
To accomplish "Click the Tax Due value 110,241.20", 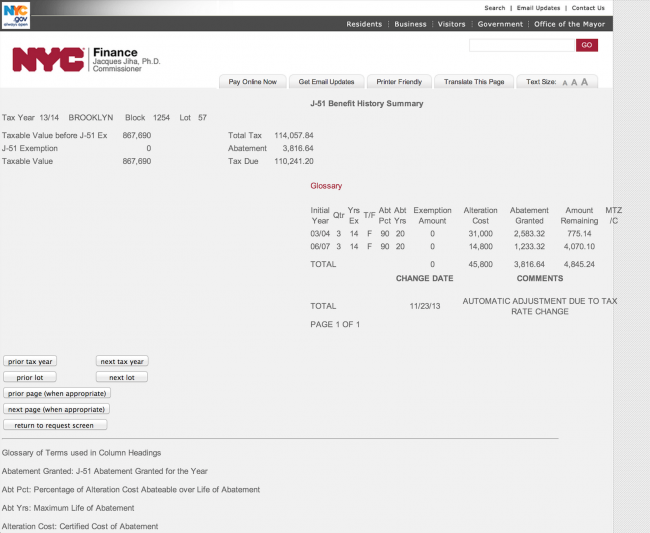I will 294,161.
